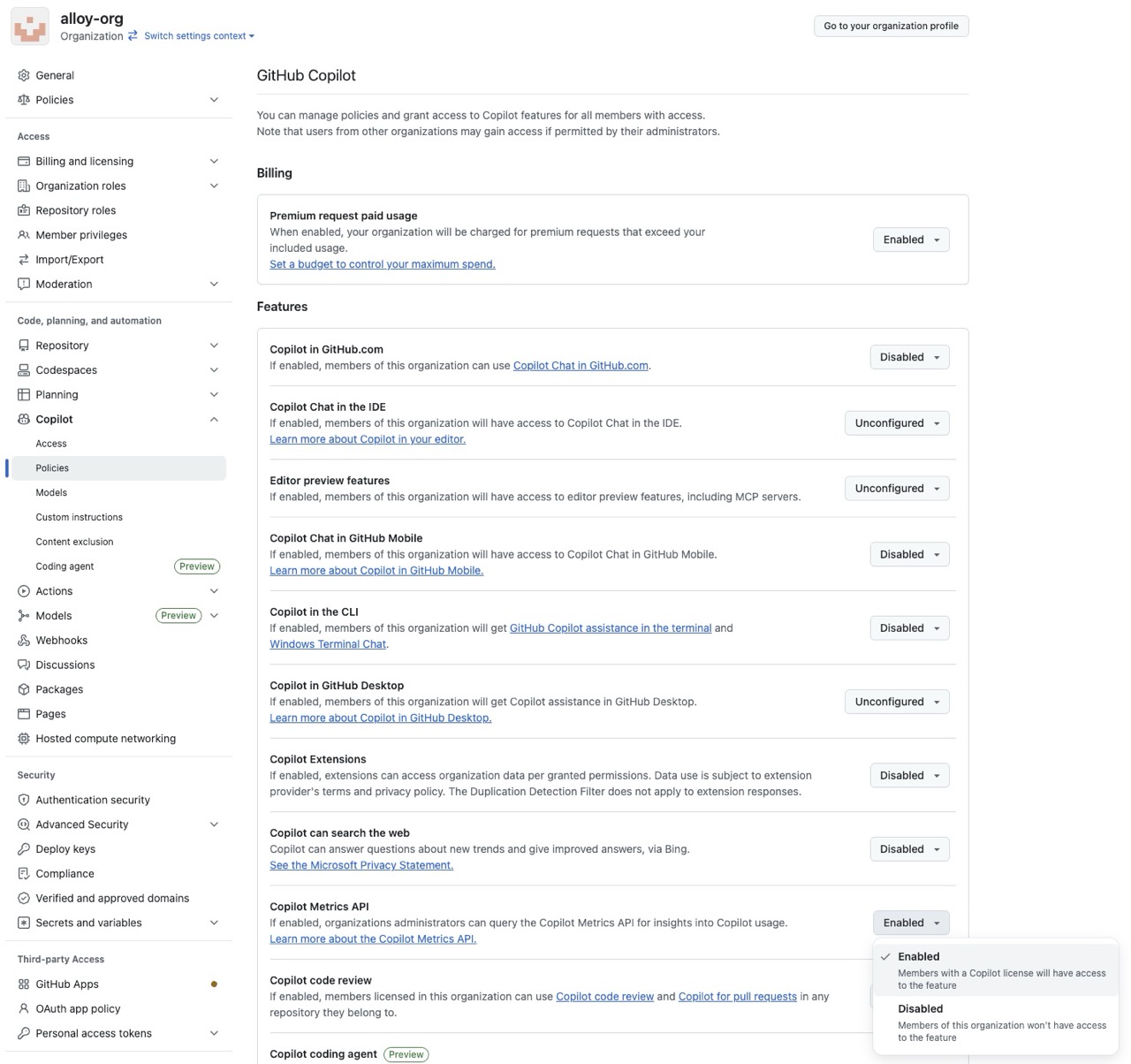Click the Deploy keys key icon
The width and height of the screenshot is (1131, 1064).
pyautogui.click(x=24, y=849)
